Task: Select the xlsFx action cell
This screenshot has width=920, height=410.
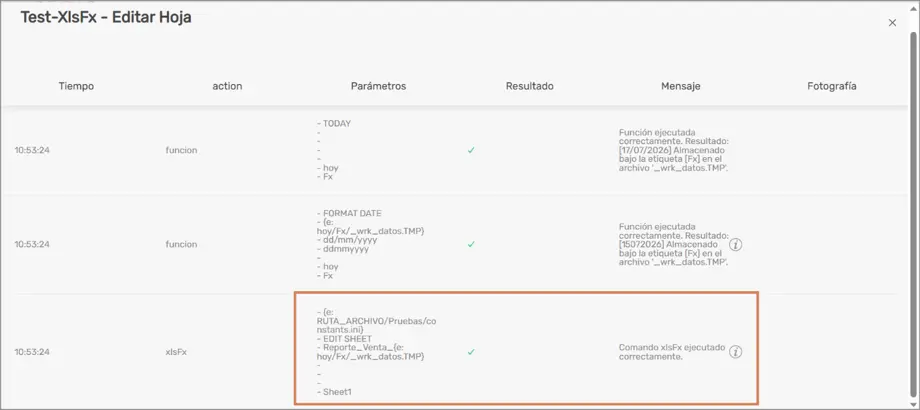Action: (x=177, y=352)
